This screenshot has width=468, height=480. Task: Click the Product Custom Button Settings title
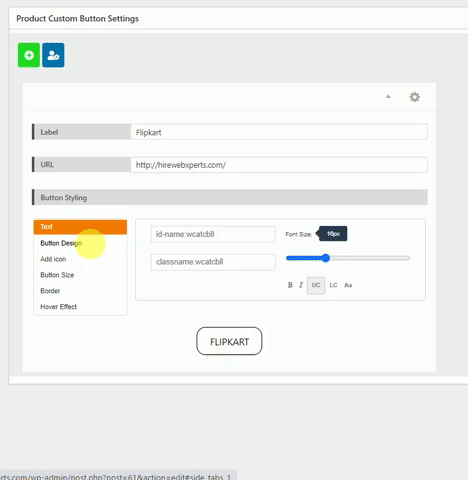(77, 19)
